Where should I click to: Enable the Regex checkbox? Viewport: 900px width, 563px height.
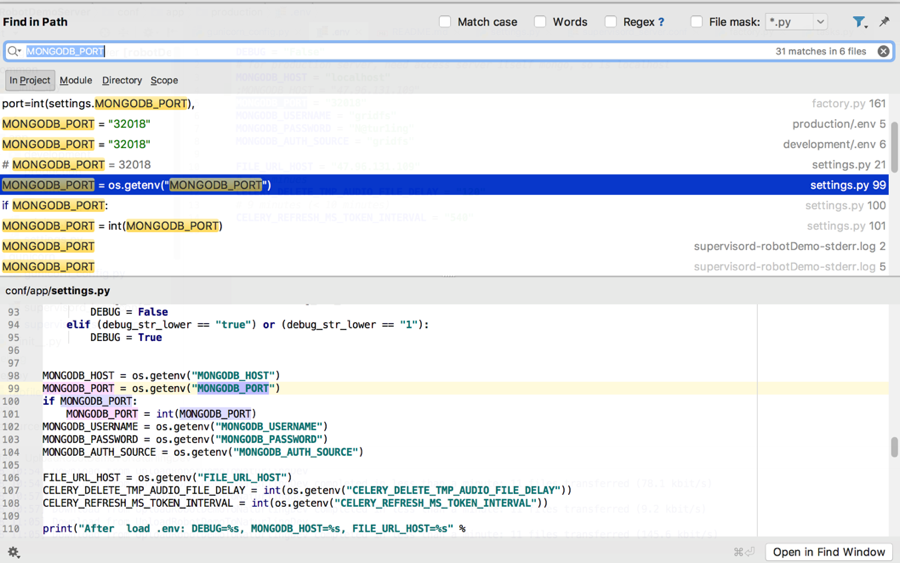coord(611,22)
